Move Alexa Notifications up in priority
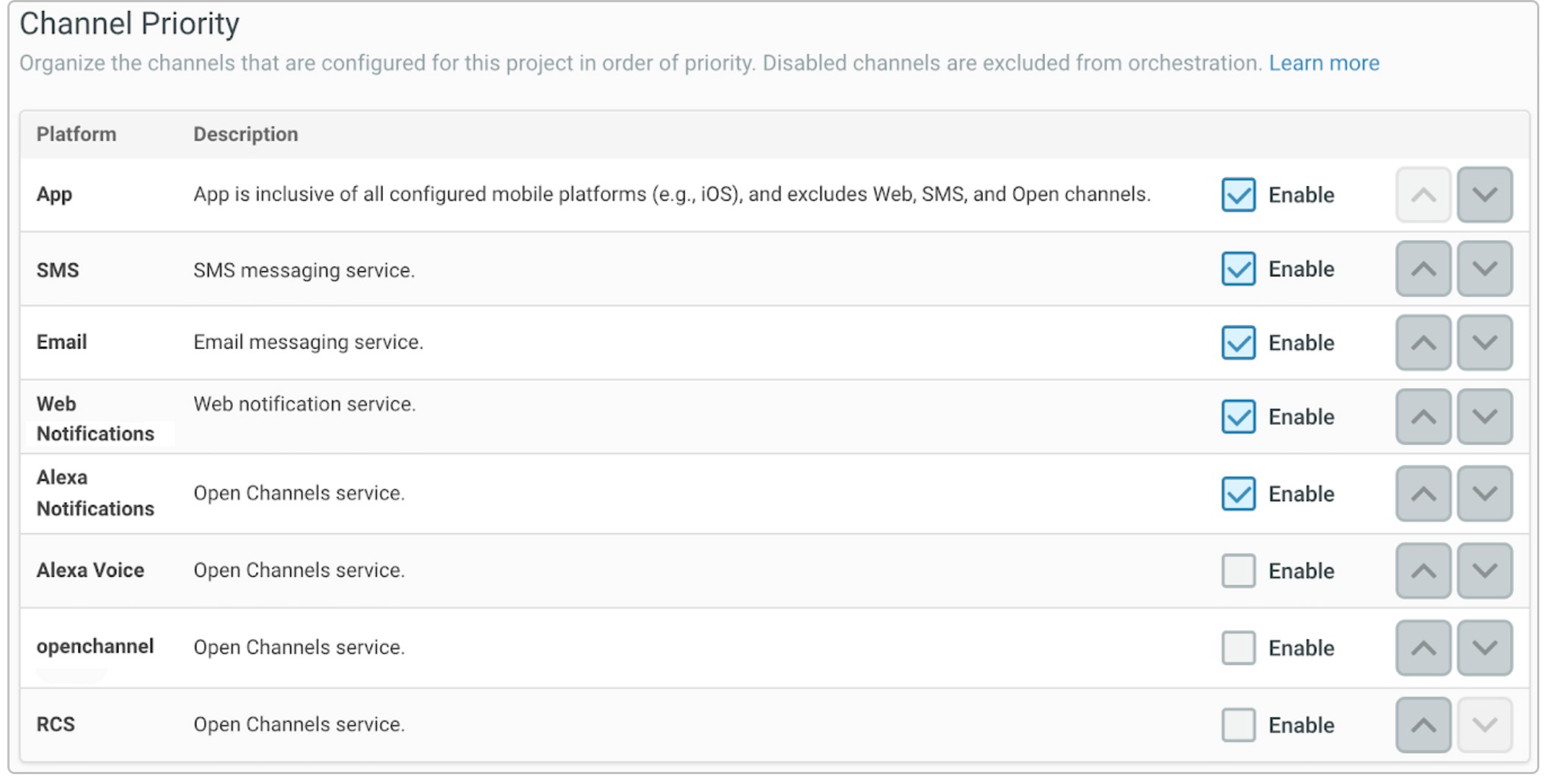 (1422, 494)
